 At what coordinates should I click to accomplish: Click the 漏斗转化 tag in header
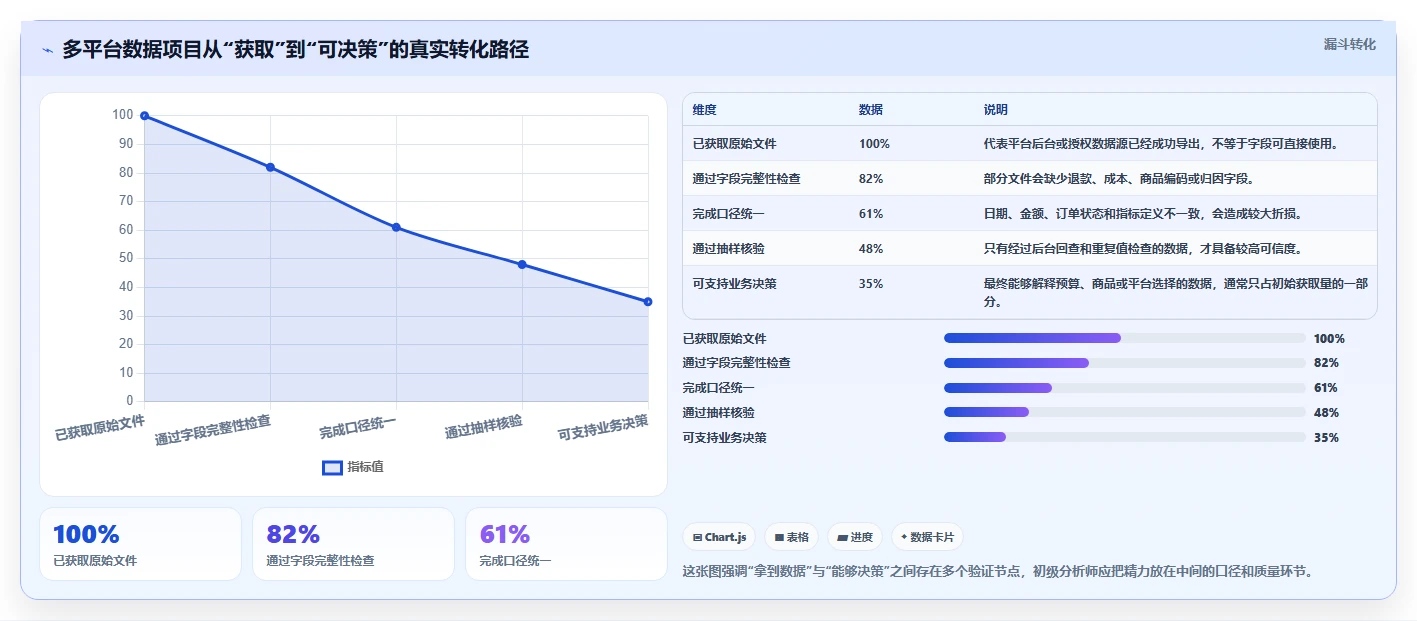tap(1349, 44)
